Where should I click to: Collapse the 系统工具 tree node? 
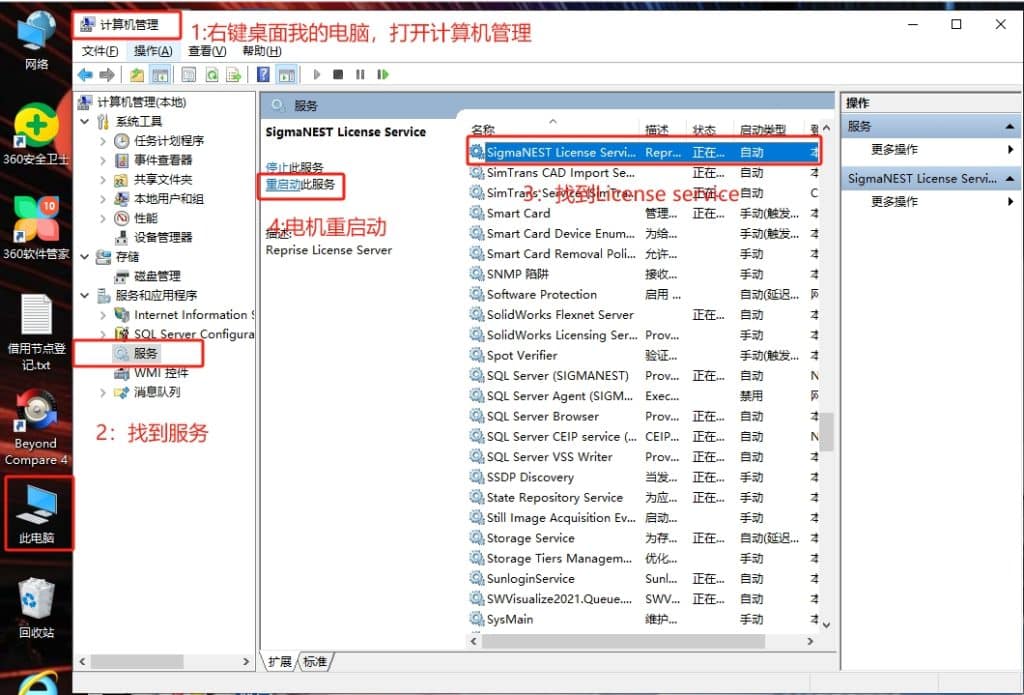coord(84,121)
